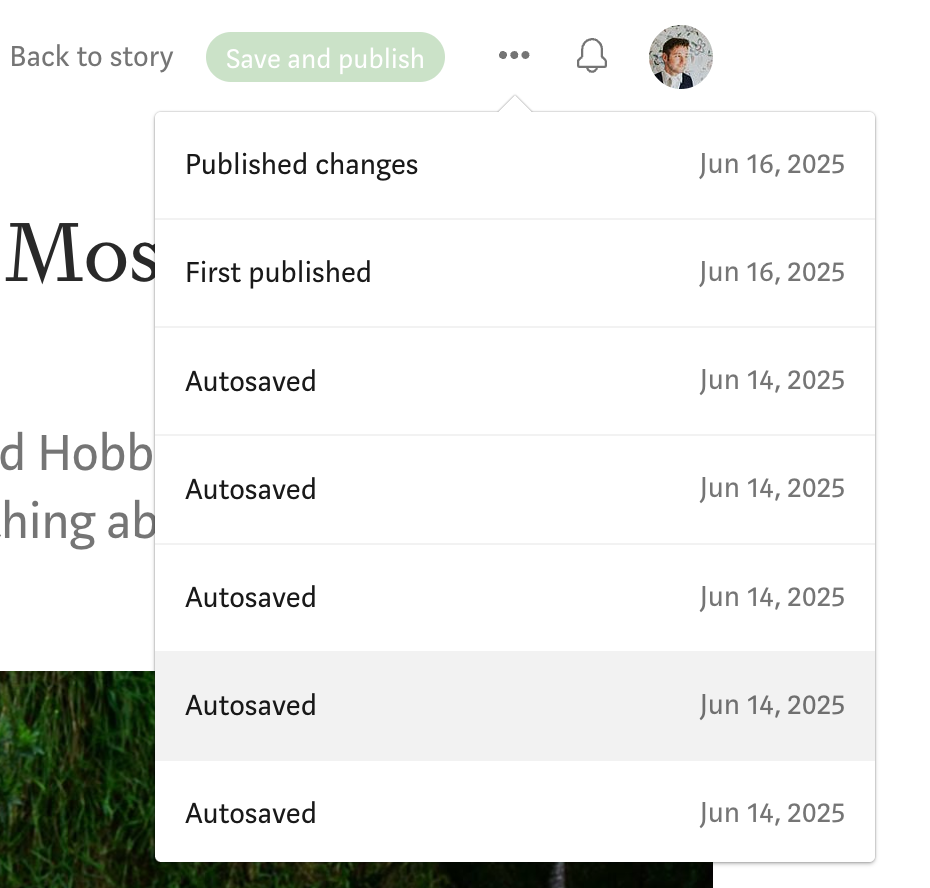This screenshot has width=930, height=888.
Task: Choose the third Autosaved revision
Action: click(515, 597)
